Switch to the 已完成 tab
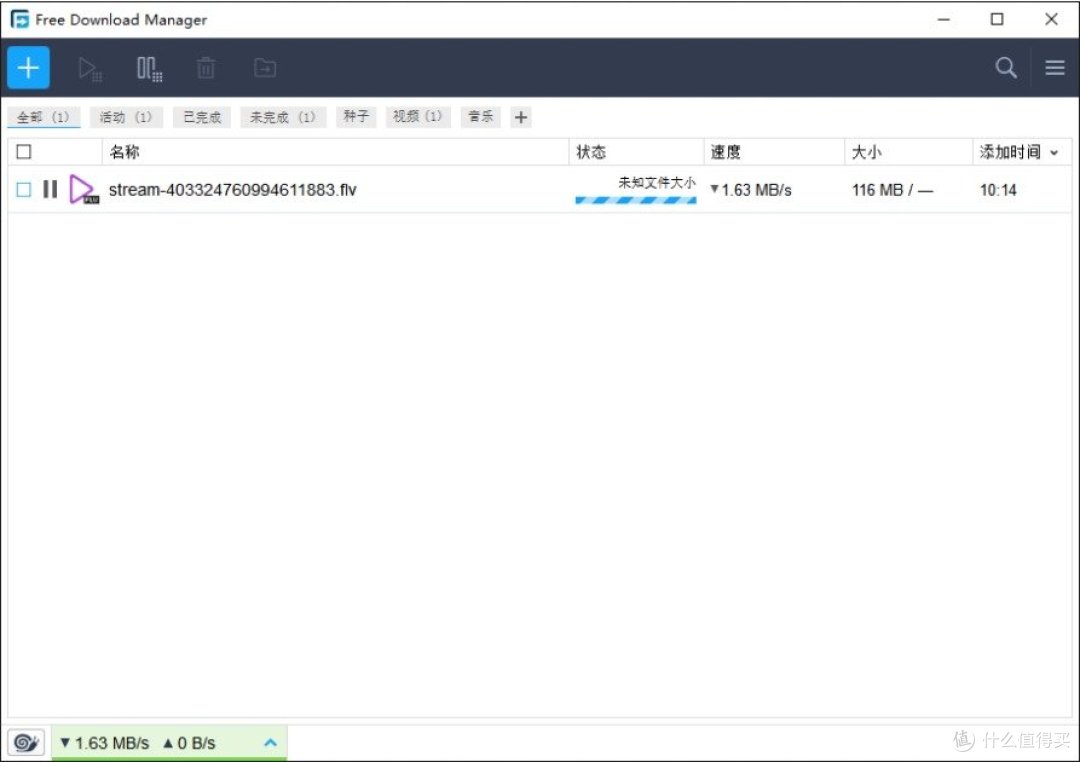 (x=202, y=117)
